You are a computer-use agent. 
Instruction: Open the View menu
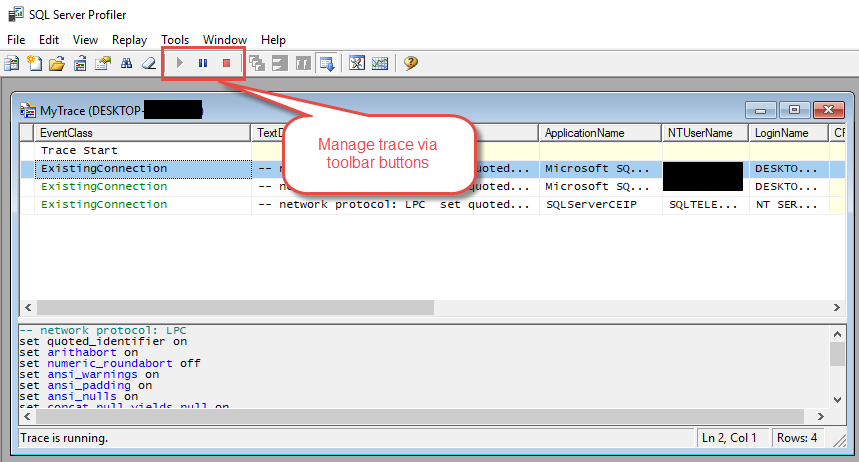(85, 40)
